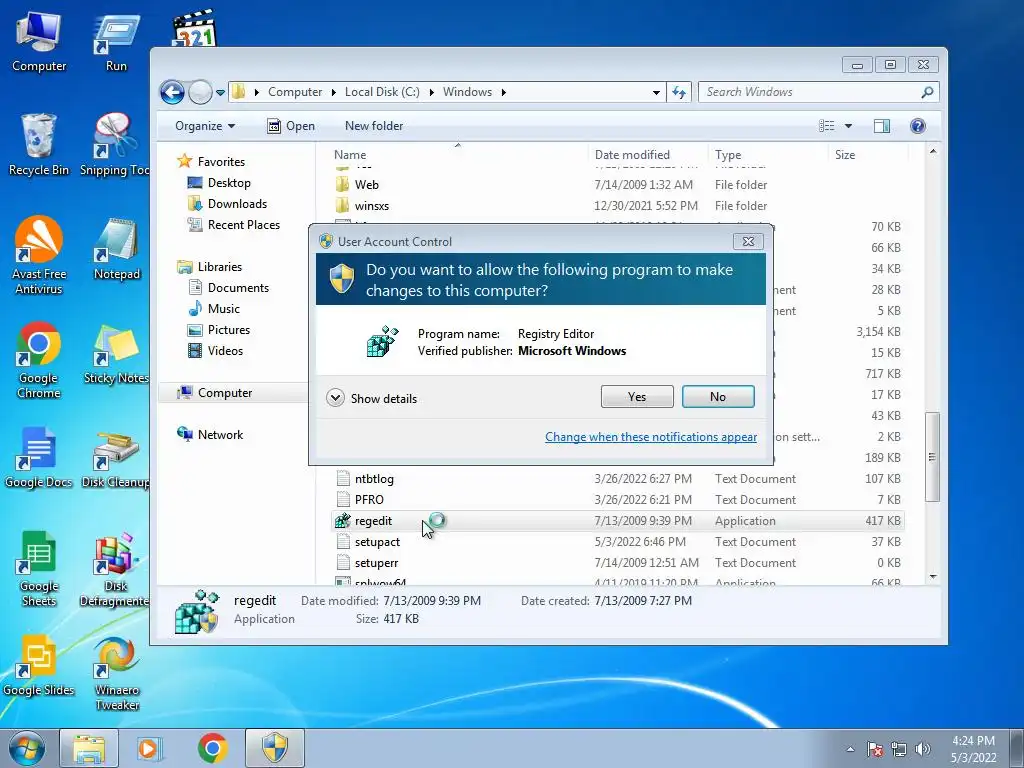The image size is (1024, 768).
Task: Expand the address bar history dropdown
Action: pyautogui.click(x=656, y=92)
